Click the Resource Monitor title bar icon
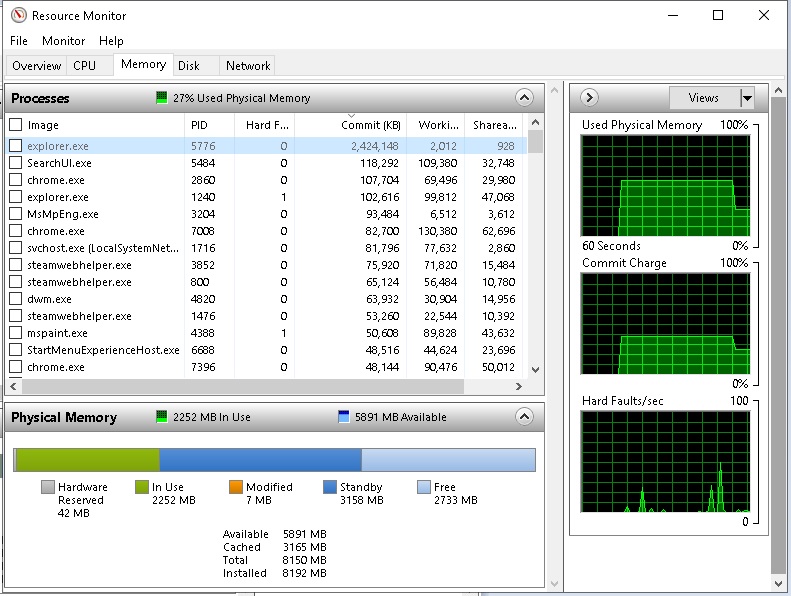791x596 pixels. click(19, 15)
